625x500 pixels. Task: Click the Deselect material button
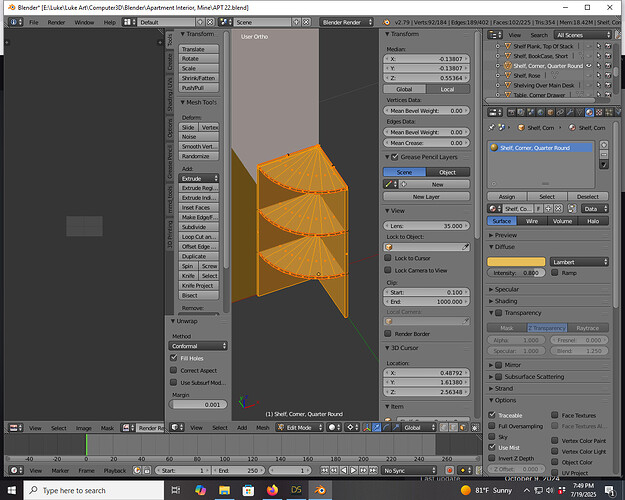(x=588, y=197)
